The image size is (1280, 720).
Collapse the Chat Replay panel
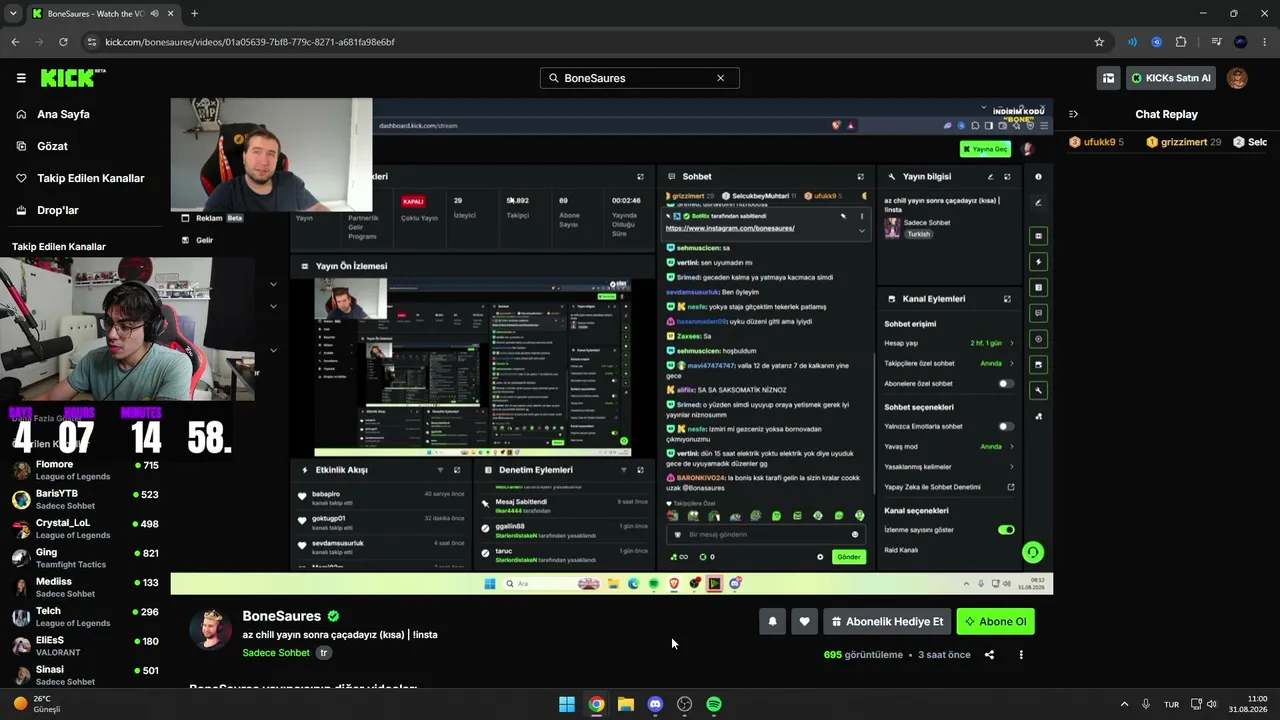(x=1073, y=114)
